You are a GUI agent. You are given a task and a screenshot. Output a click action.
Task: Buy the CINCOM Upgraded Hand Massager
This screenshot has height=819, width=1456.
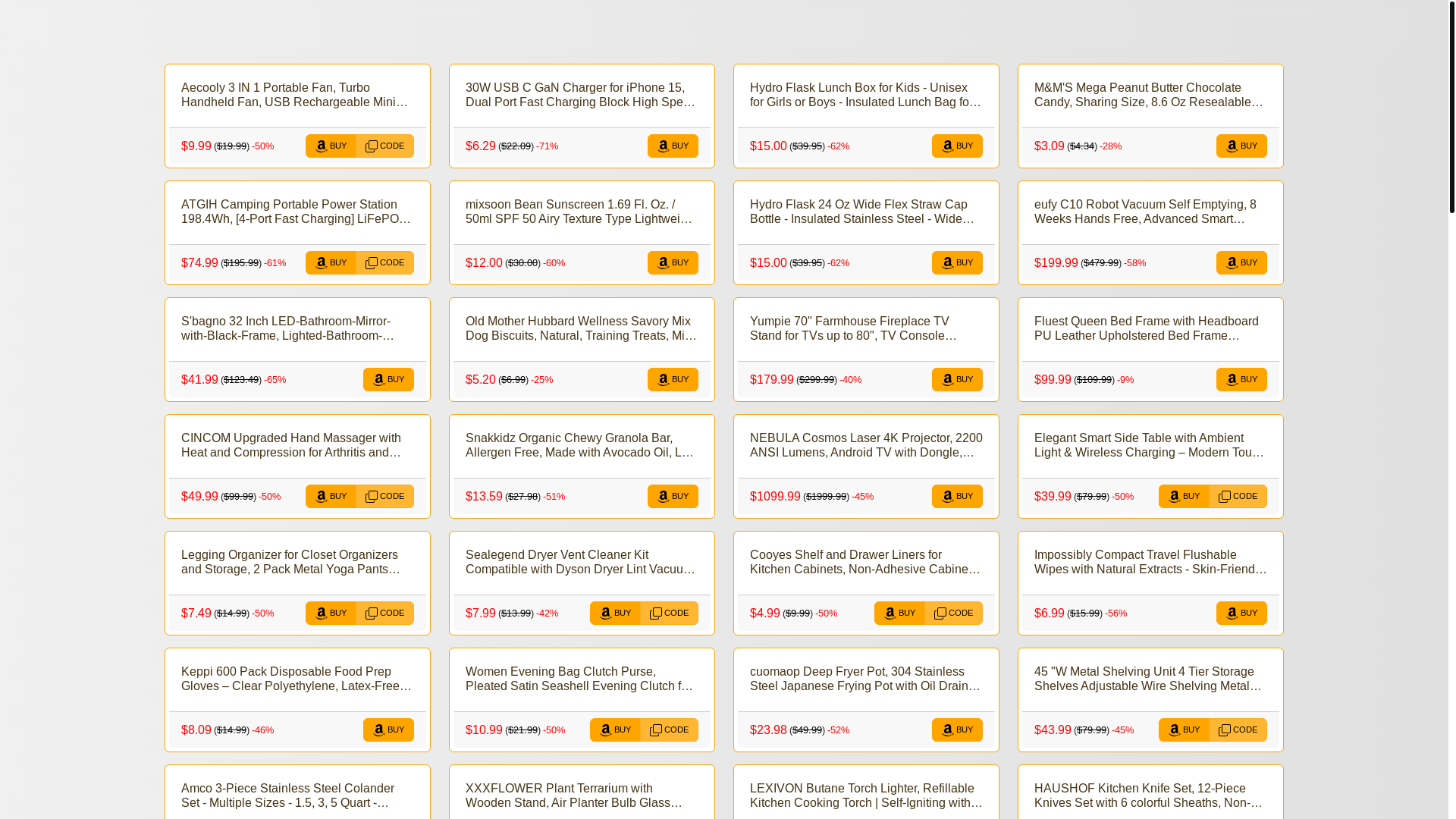pyautogui.click(x=331, y=497)
